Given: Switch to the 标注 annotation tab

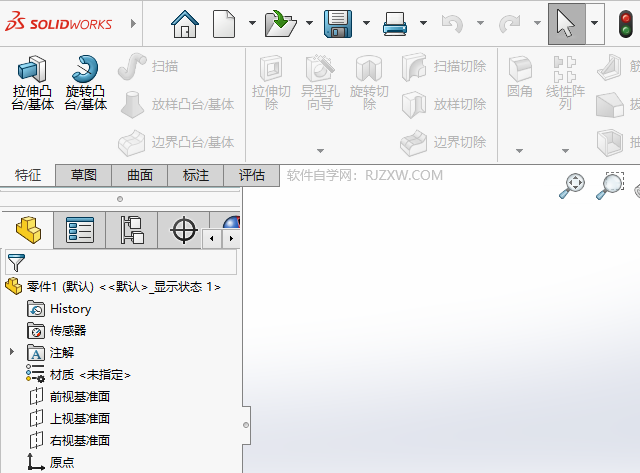Looking at the screenshot, I should coord(196,175).
